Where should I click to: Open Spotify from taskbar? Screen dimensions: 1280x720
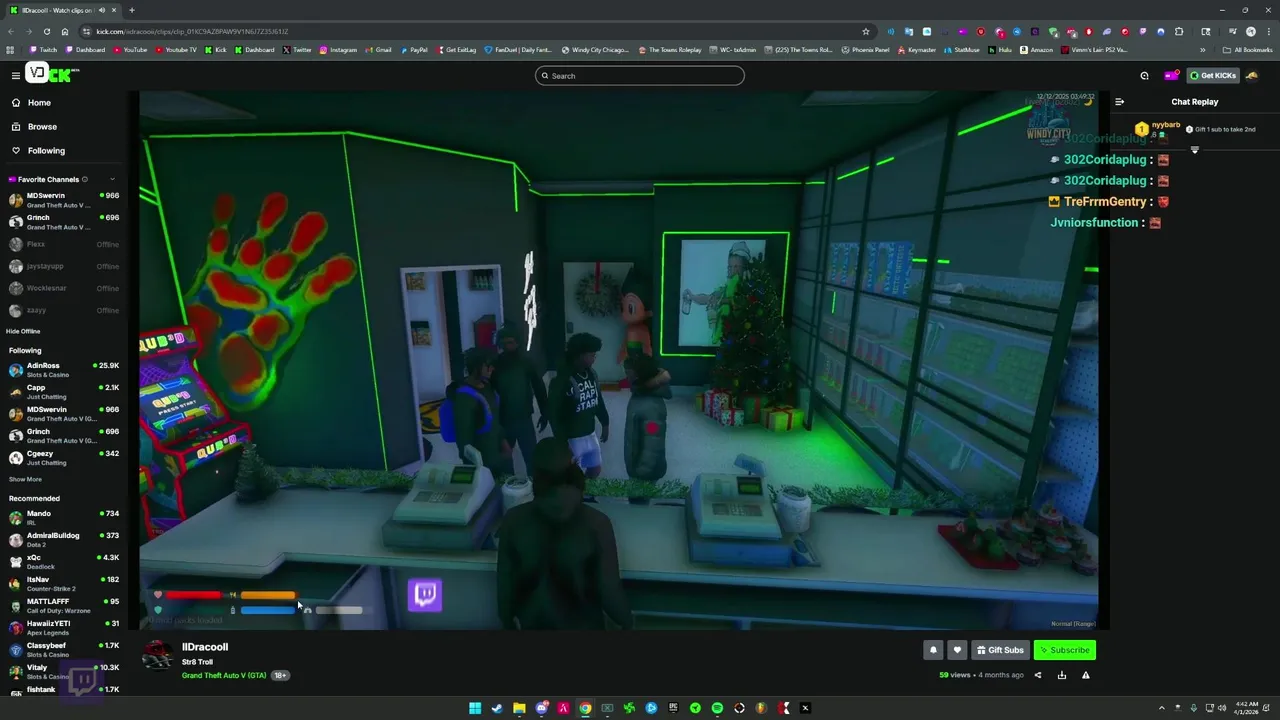(x=717, y=708)
